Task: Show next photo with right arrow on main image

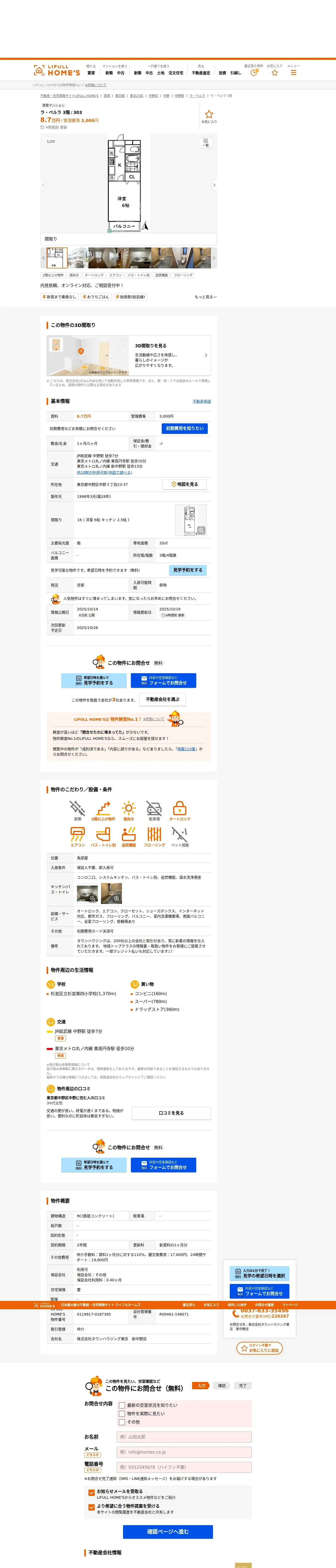Action: 214,185
